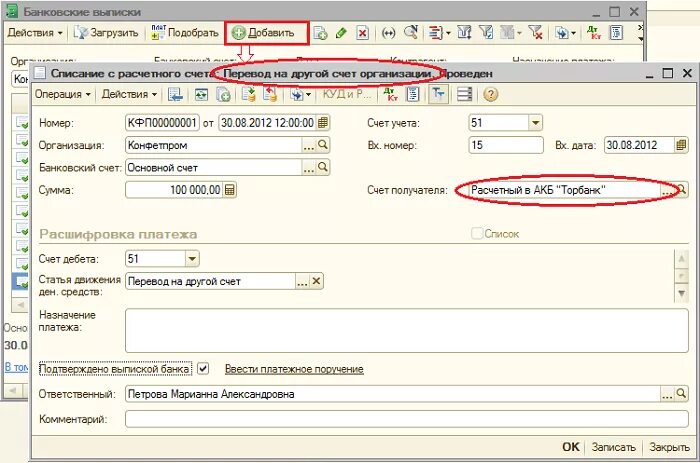This screenshot has width=700, height=463.
Task: Expand the Счет учета dropdown
Action: pyautogui.click(x=535, y=122)
